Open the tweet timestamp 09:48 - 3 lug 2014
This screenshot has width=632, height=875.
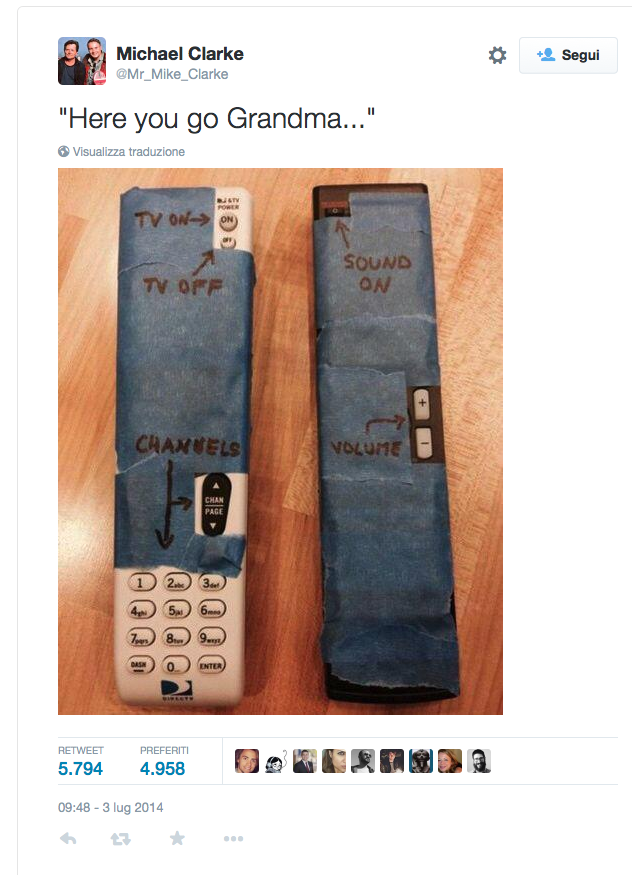(x=110, y=807)
